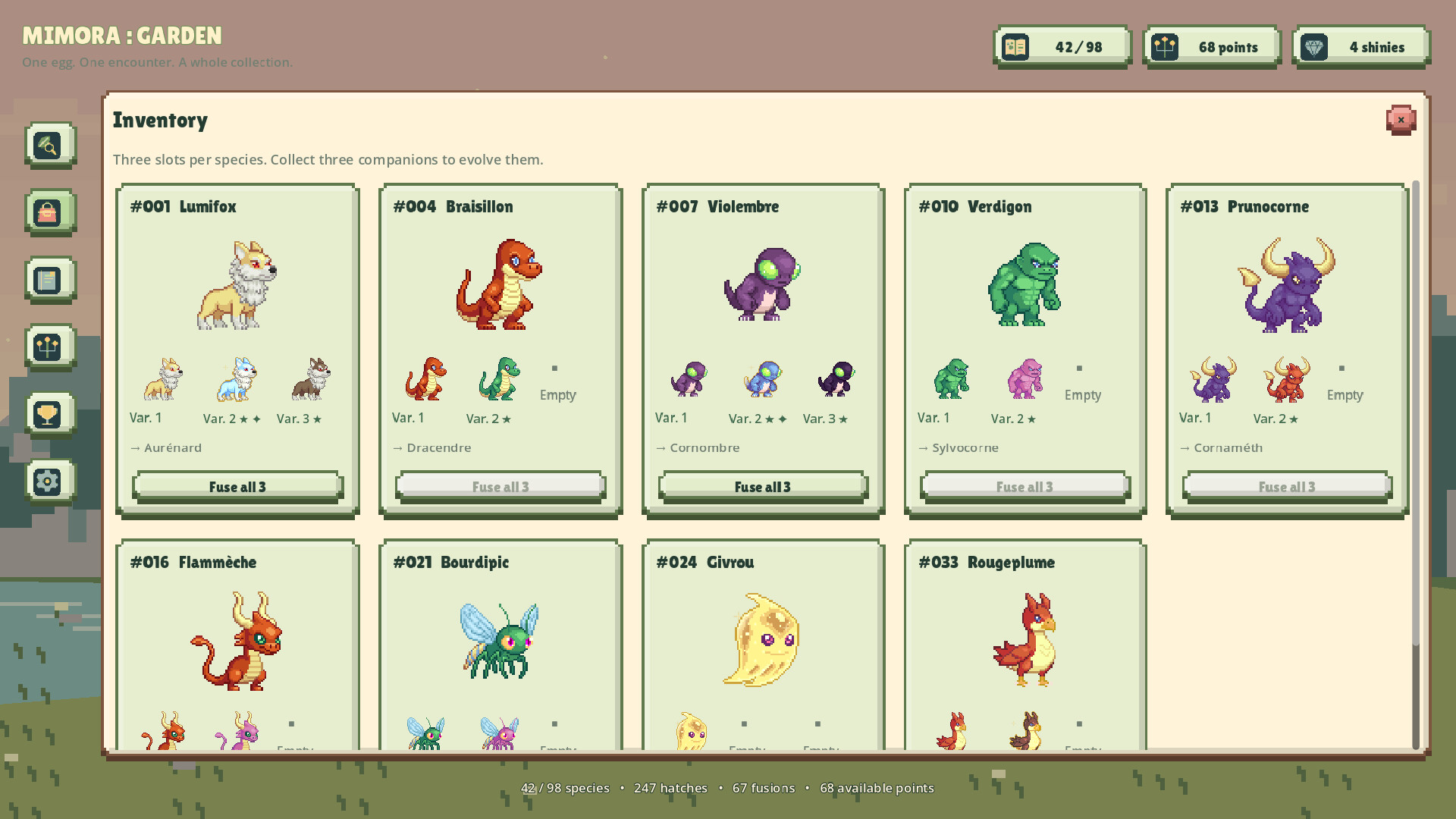Screen dimensions: 1456x819
Task: Click the '247 hatches' footer stat
Action: [670, 788]
